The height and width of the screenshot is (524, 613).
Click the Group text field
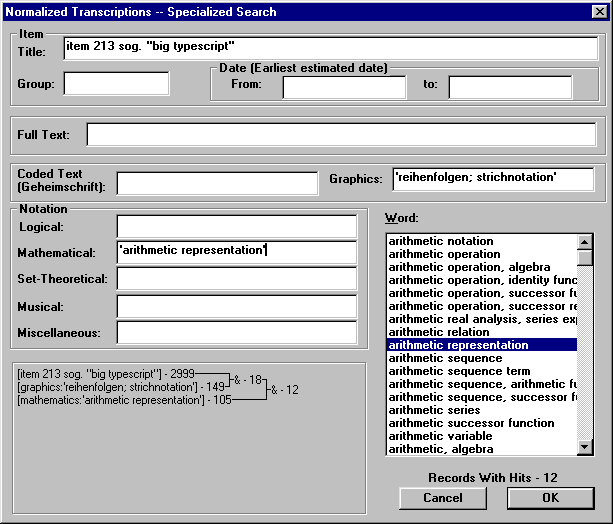click(x=116, y=85)
